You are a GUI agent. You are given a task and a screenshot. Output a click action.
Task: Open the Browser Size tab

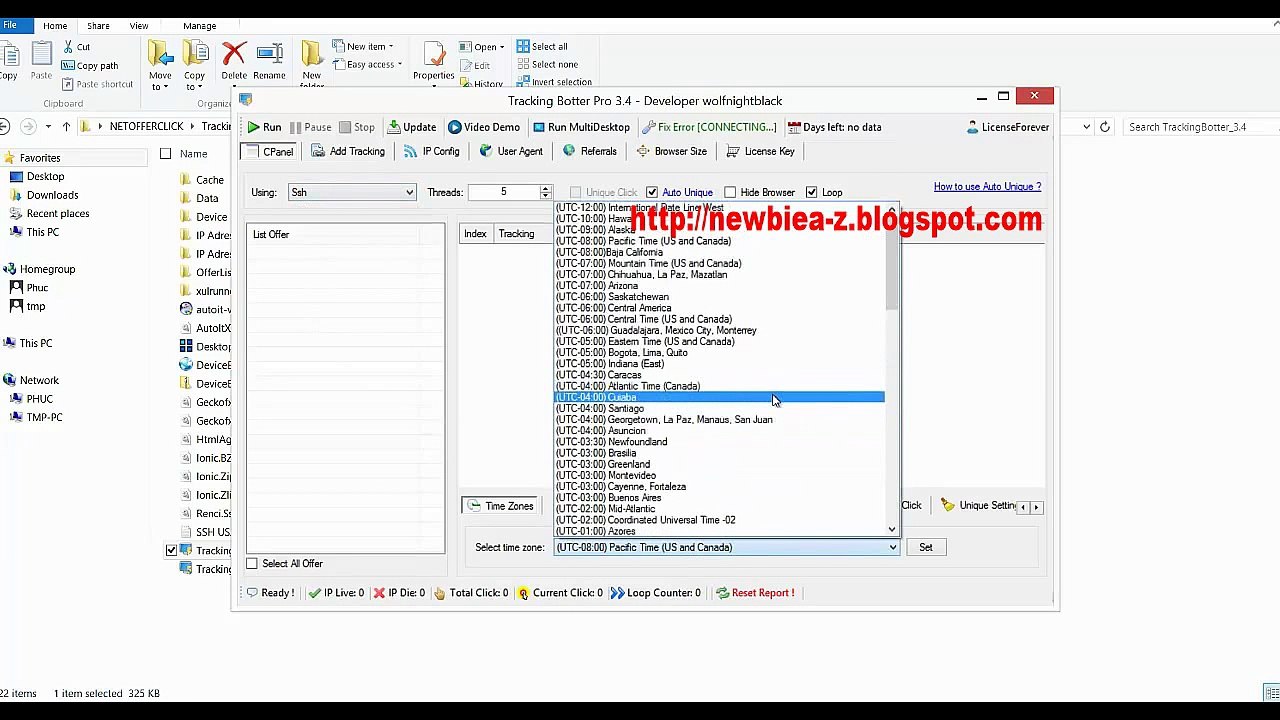click(x=672, y=151)
